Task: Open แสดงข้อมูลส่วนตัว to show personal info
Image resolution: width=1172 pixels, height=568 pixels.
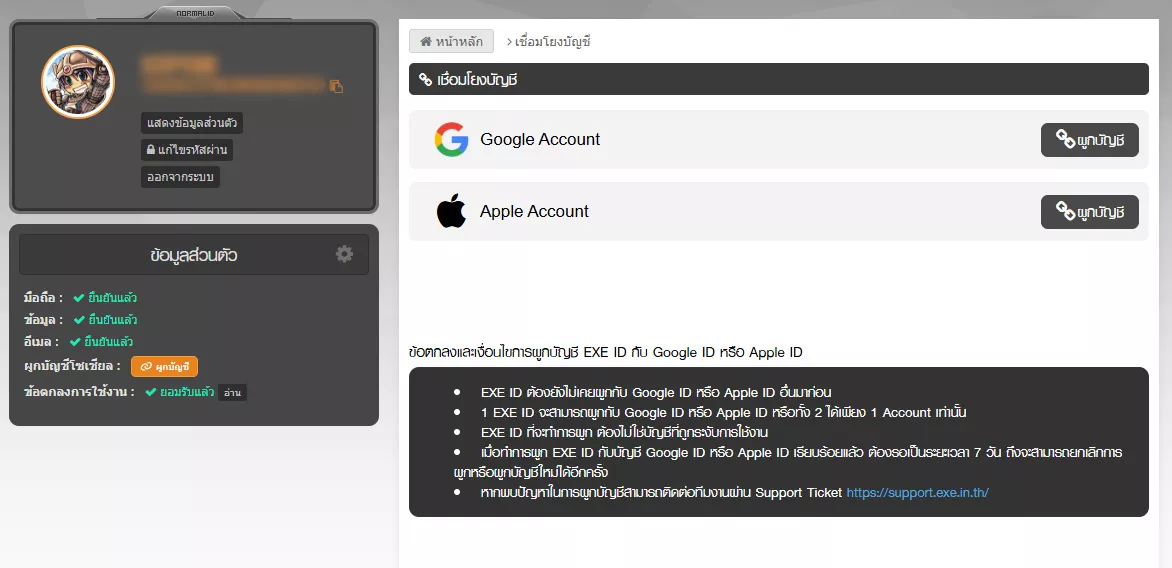Action: click(192, 124)
